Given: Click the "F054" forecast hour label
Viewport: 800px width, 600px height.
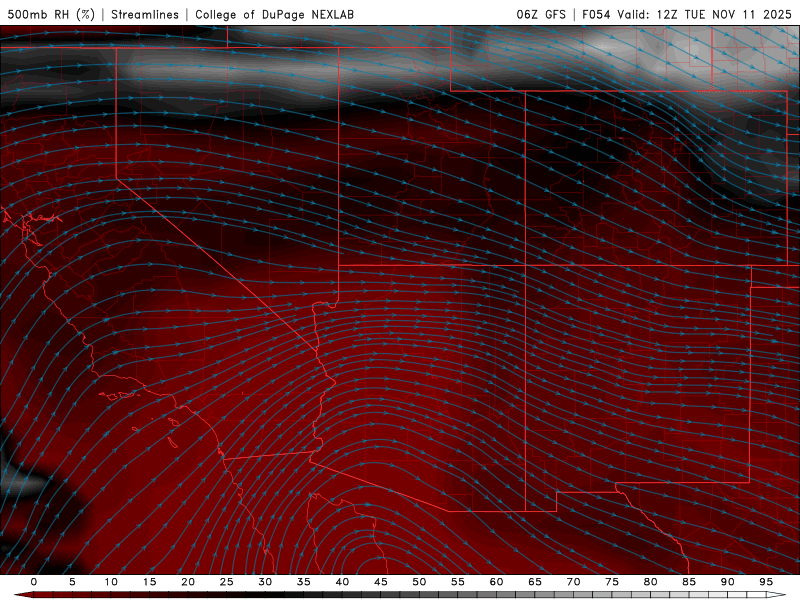Looking at the screenshot, I should tap(596, 14).
